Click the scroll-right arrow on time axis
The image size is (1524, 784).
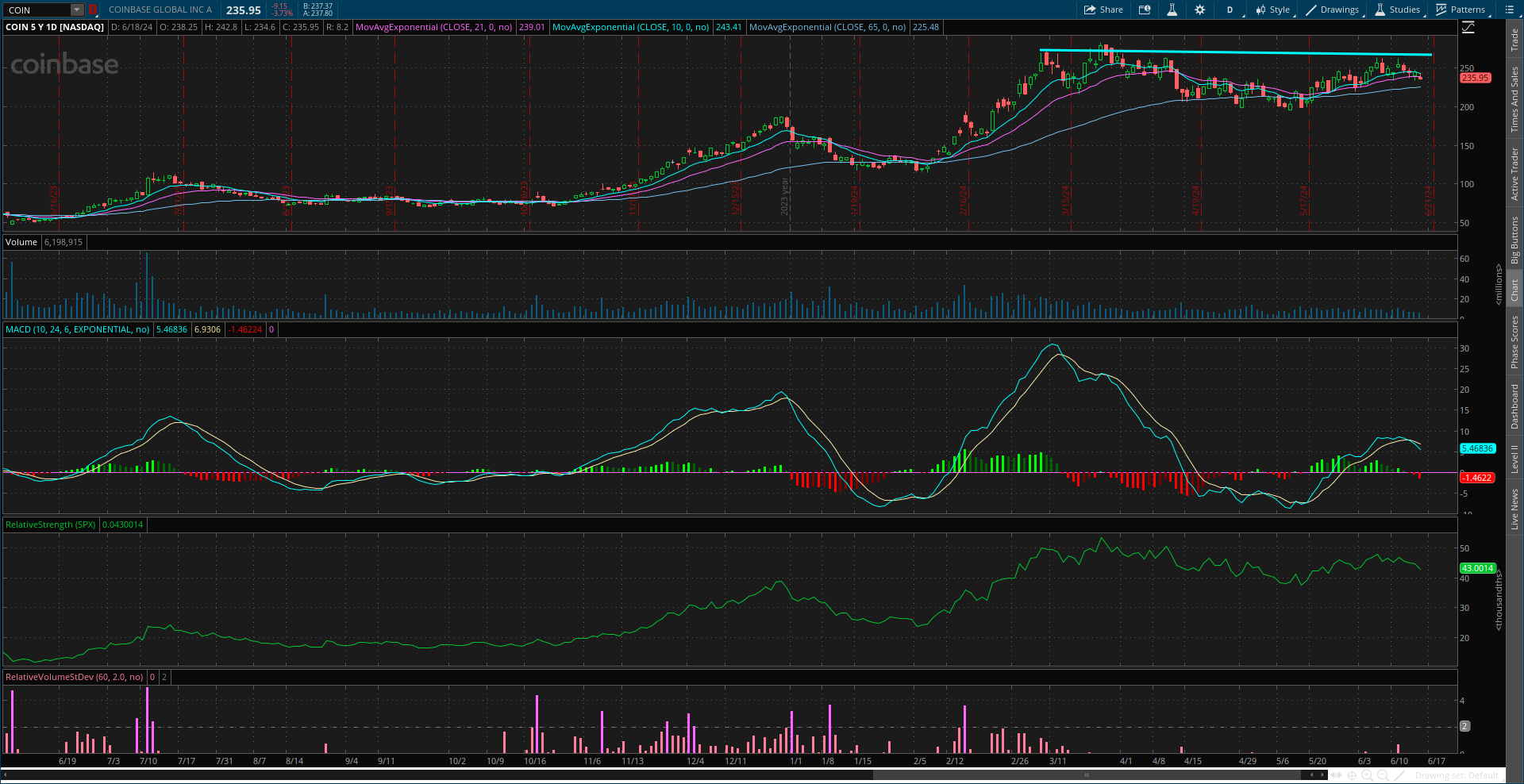click(x=1322, y=775)
